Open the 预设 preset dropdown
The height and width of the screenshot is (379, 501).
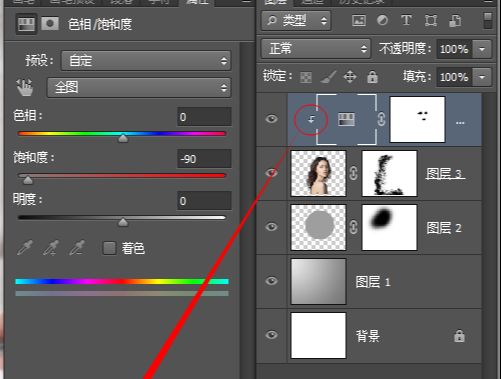[146, 61]
